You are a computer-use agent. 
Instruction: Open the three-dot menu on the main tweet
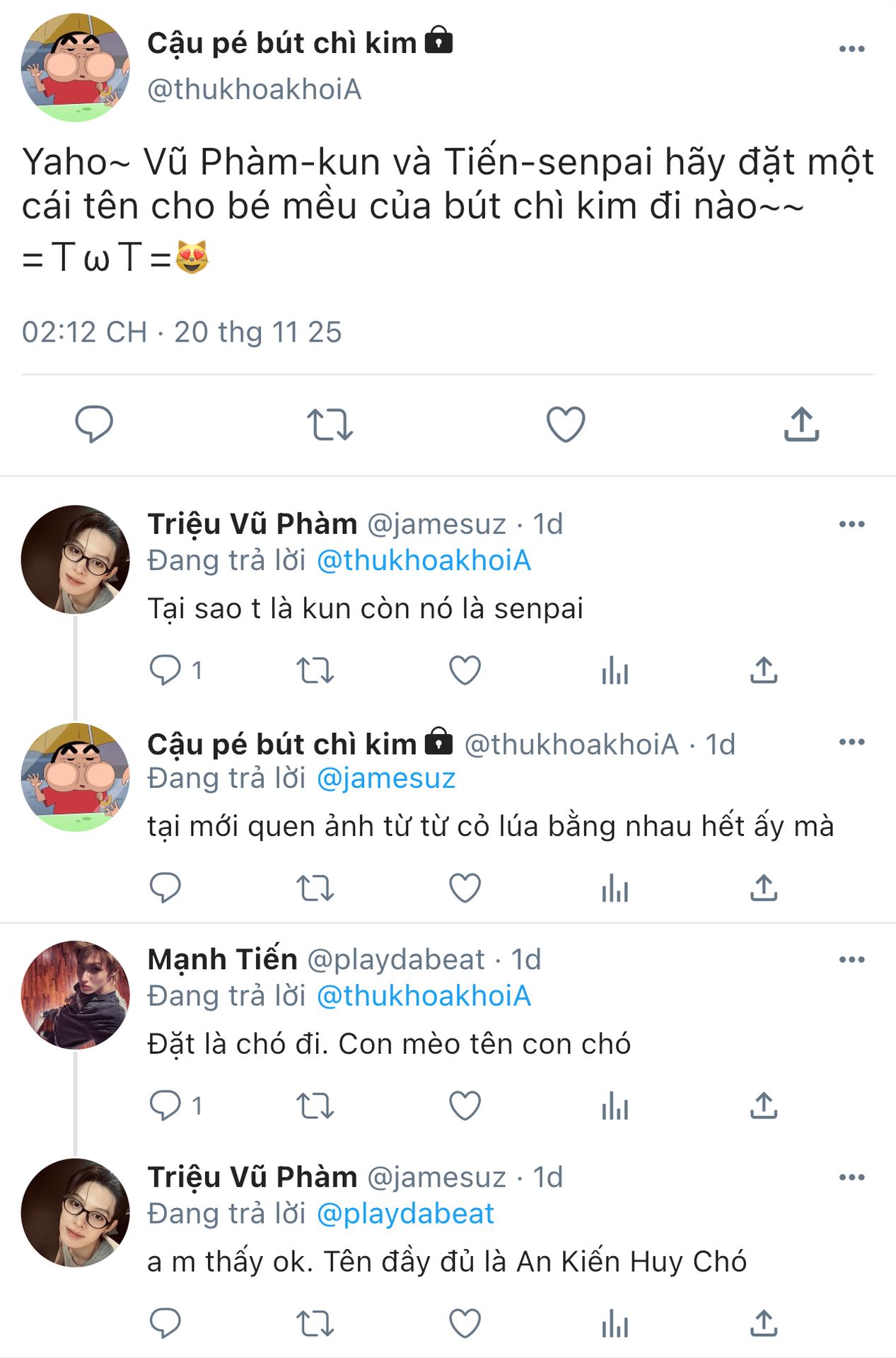coord(851,49)
